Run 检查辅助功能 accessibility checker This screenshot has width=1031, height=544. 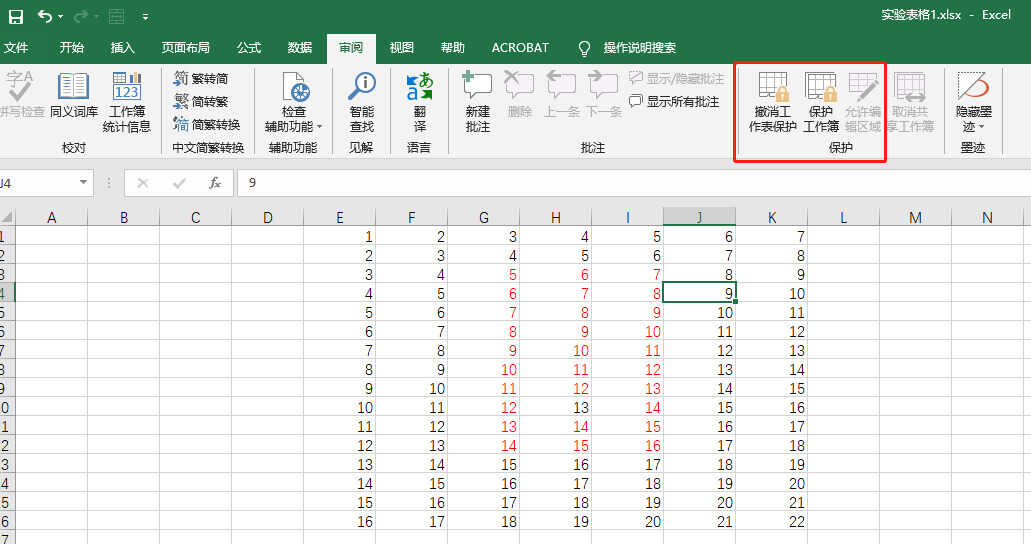pos(293,102)
